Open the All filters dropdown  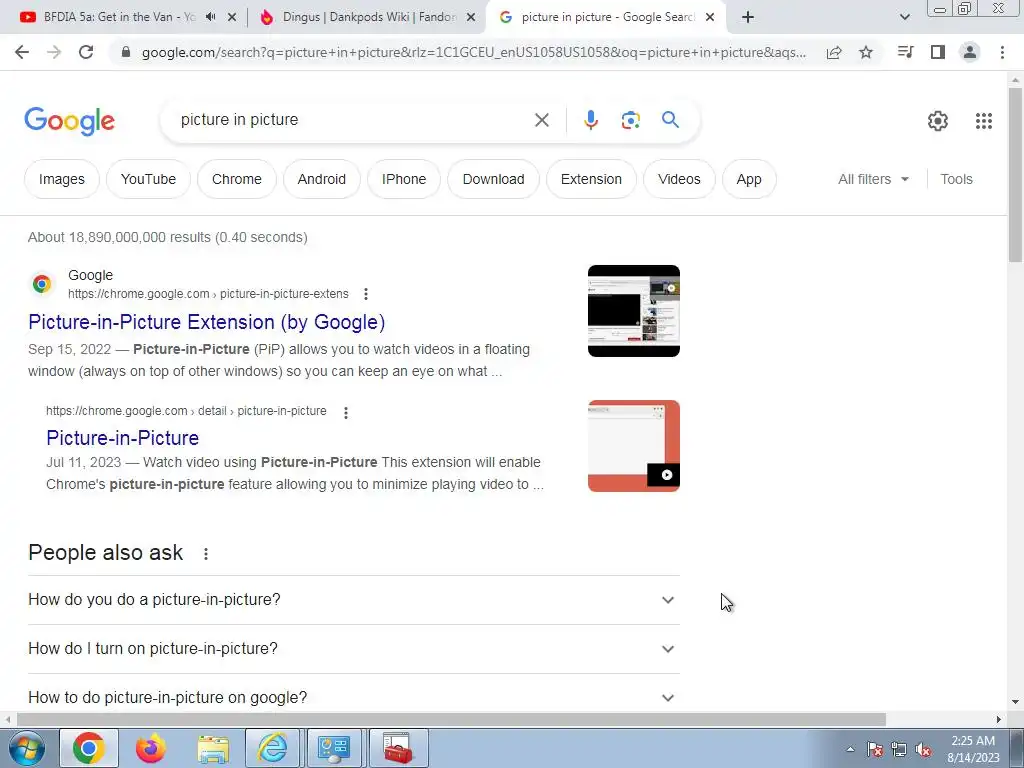point(873,179)
